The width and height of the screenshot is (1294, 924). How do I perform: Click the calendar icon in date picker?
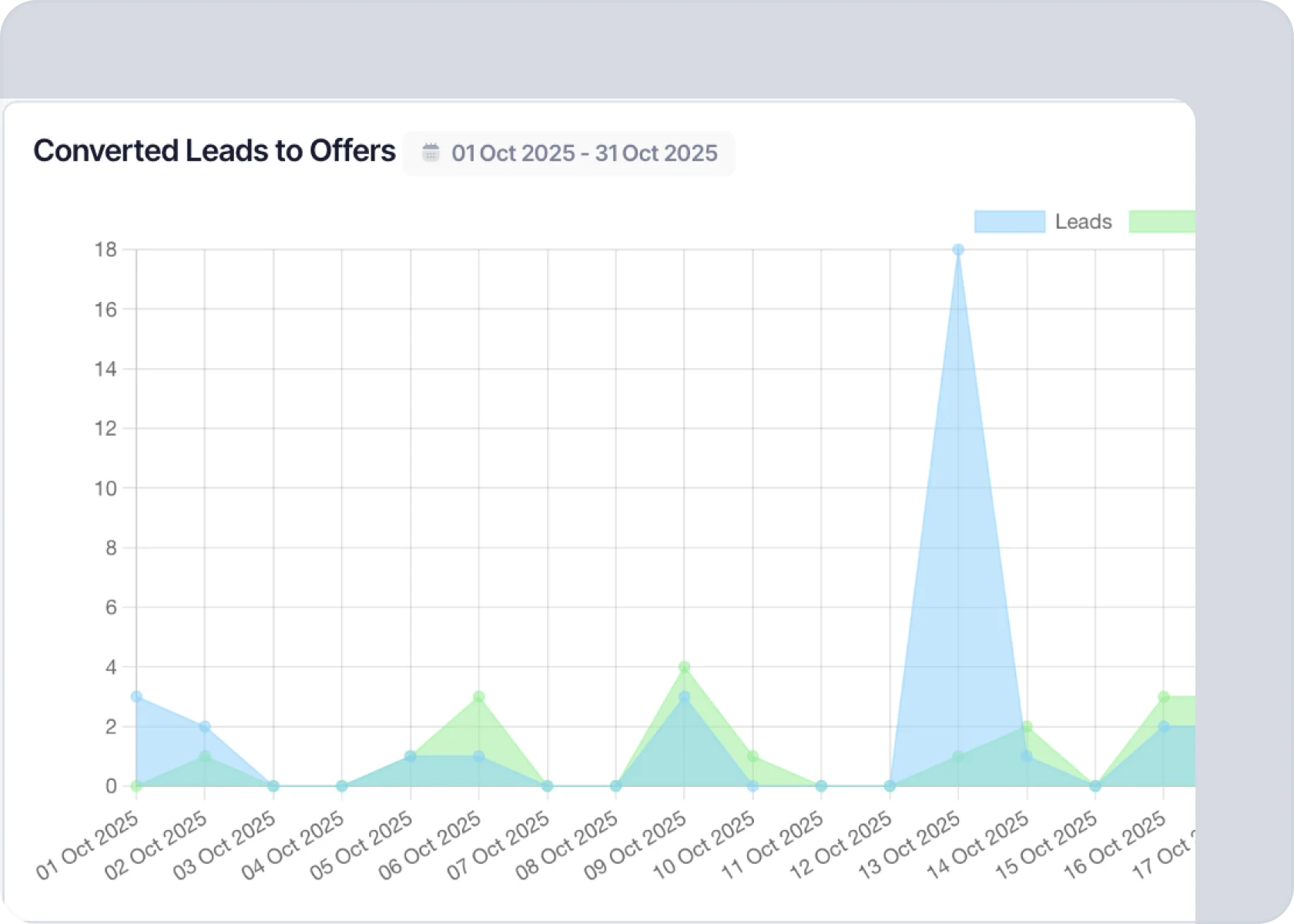[x=431, y=152]
